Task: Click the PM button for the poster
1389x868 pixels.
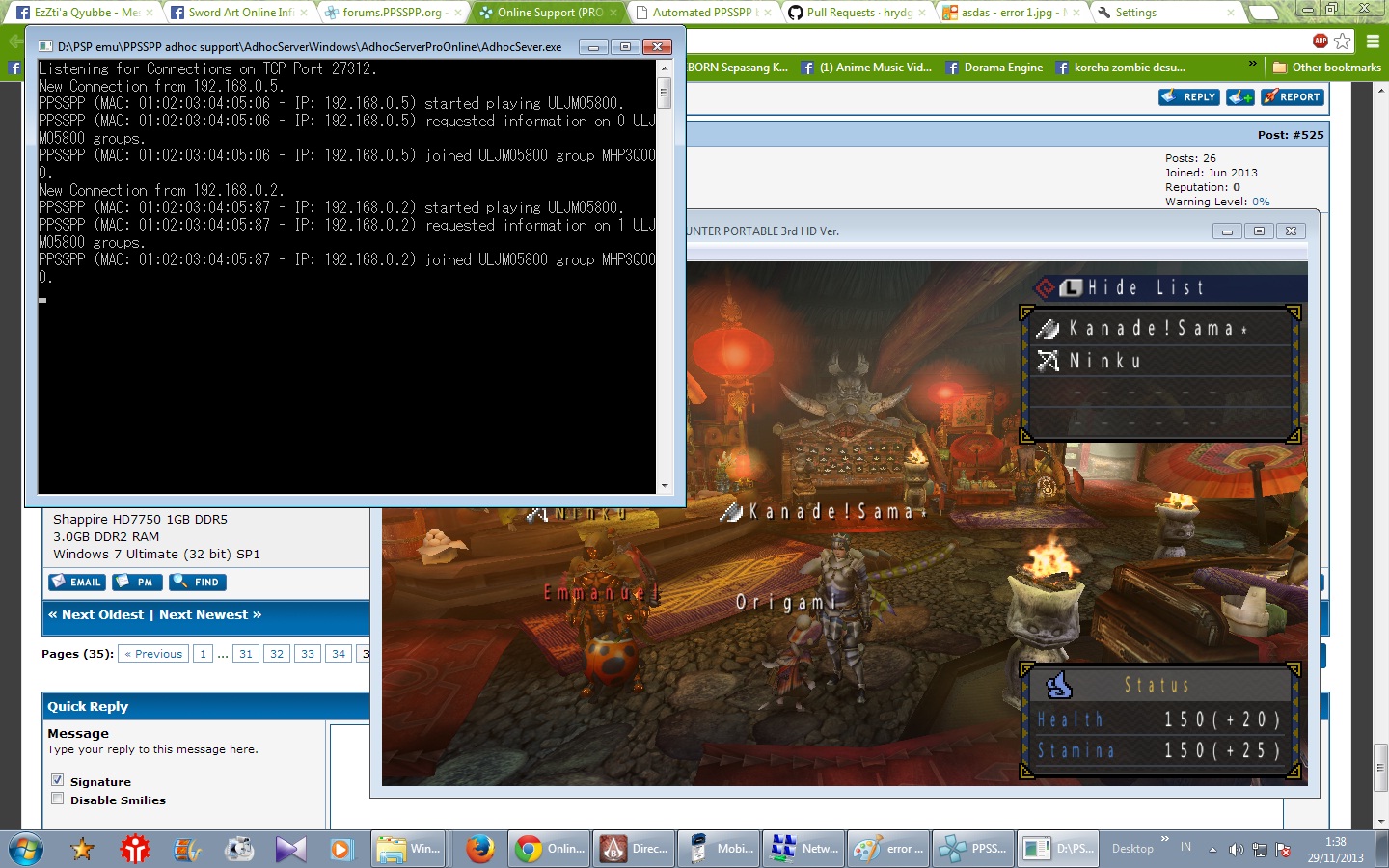Action: [136, 582]
